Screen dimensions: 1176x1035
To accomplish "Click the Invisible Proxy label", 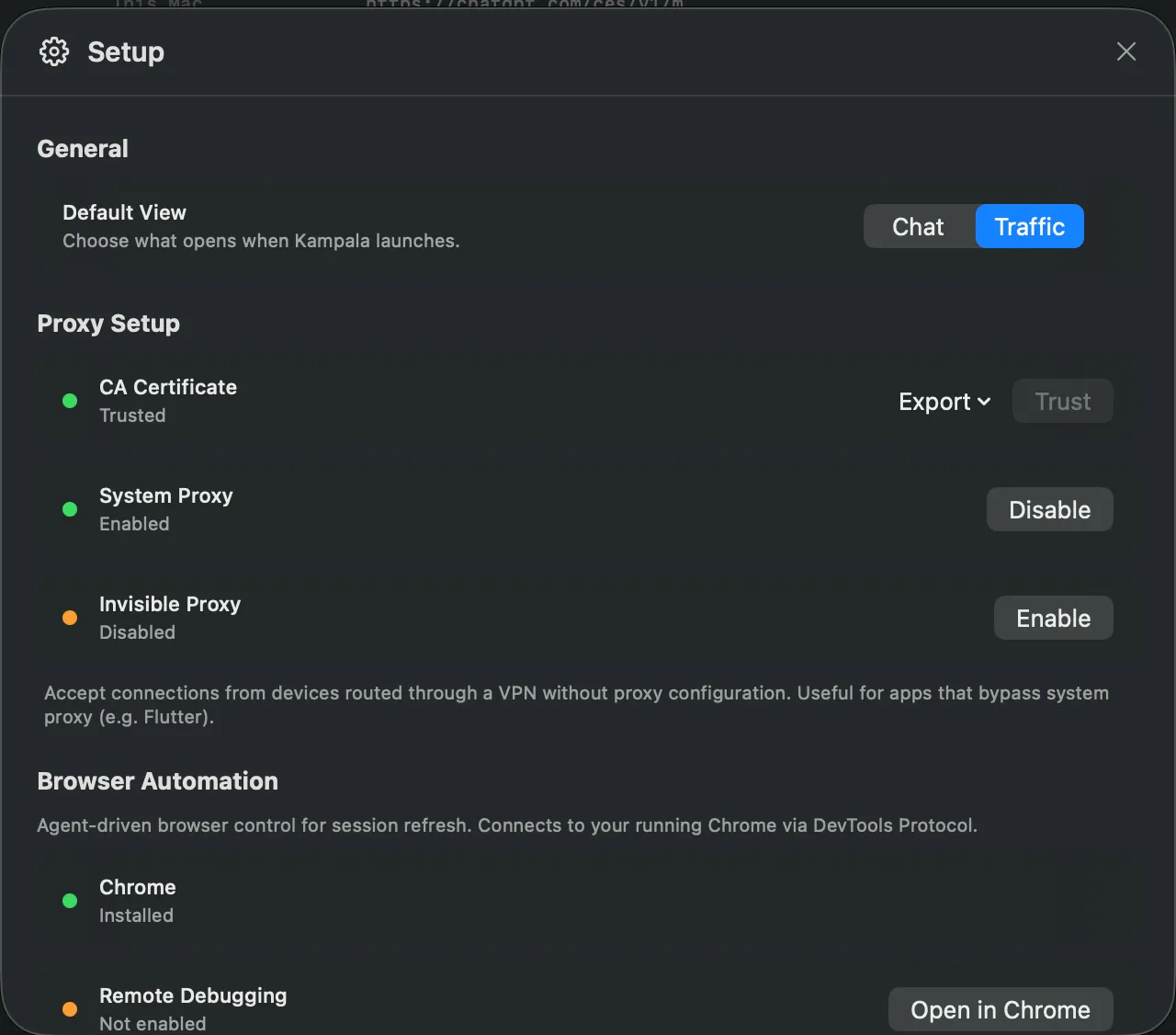I will 170,604.
